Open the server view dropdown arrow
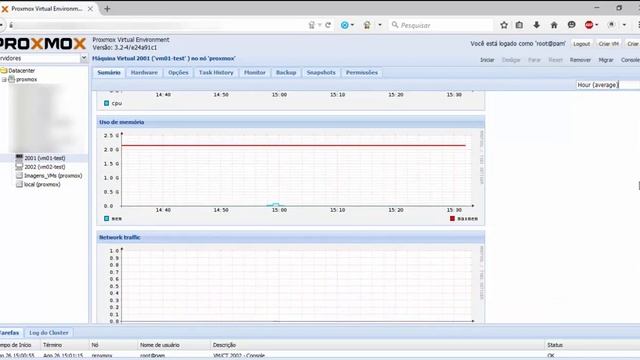 84,58
